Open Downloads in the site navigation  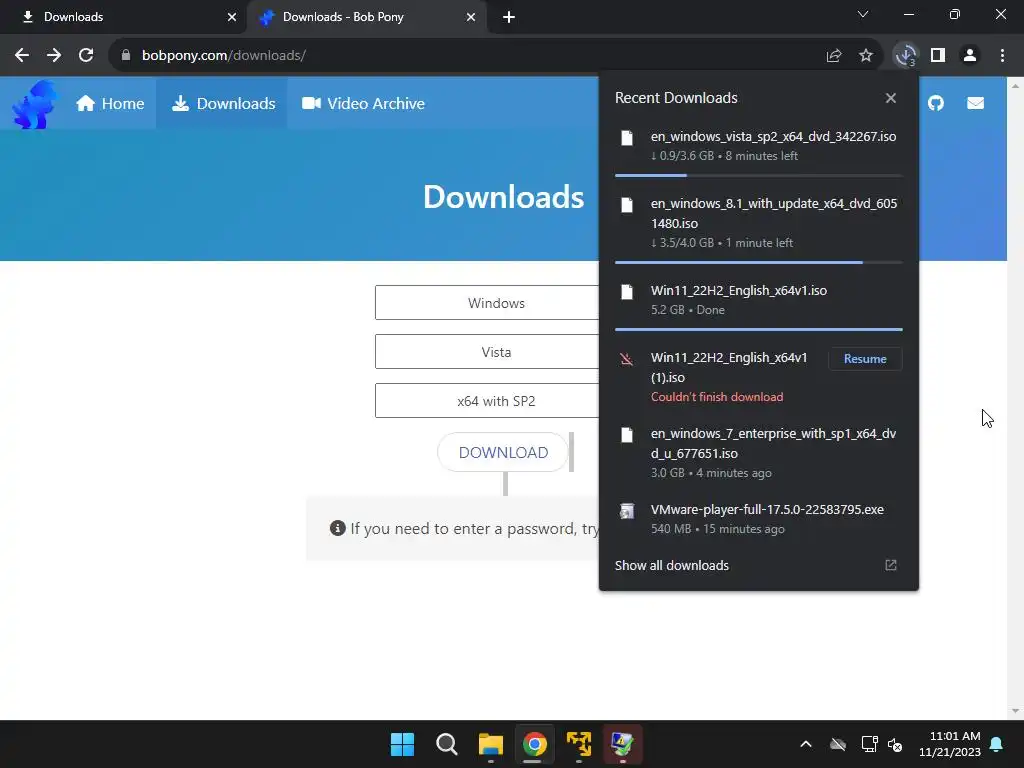click(223, 103)
